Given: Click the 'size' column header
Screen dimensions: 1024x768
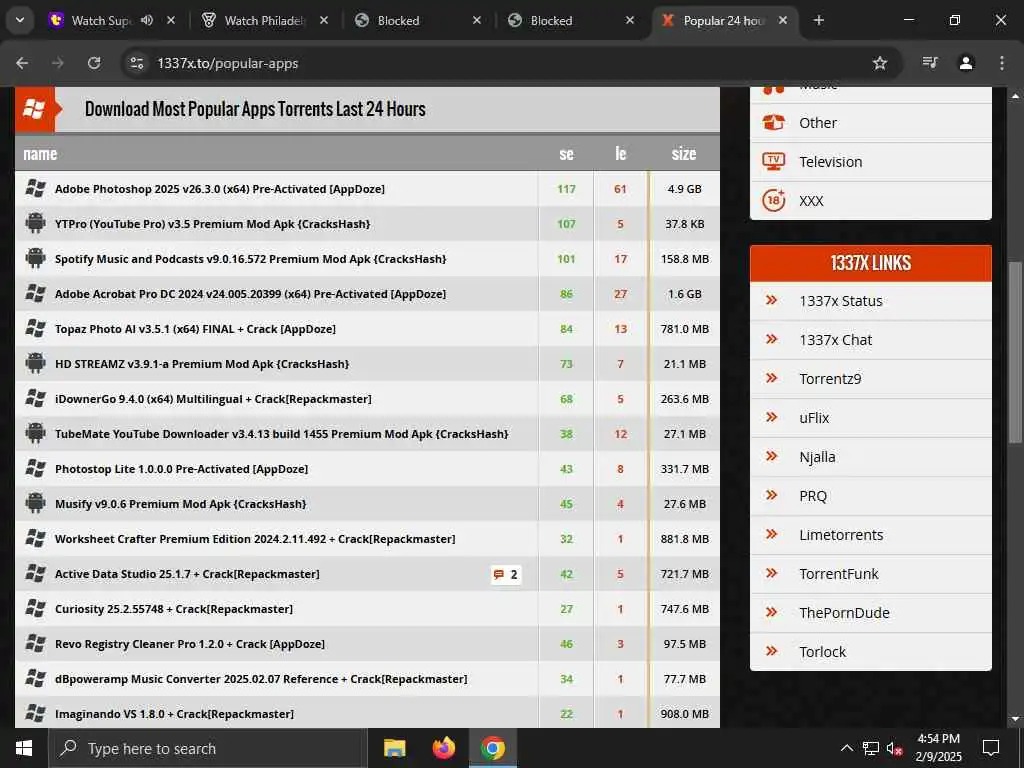Looking at the screenshot, I should pyautogui.click(x=684, y=153).
